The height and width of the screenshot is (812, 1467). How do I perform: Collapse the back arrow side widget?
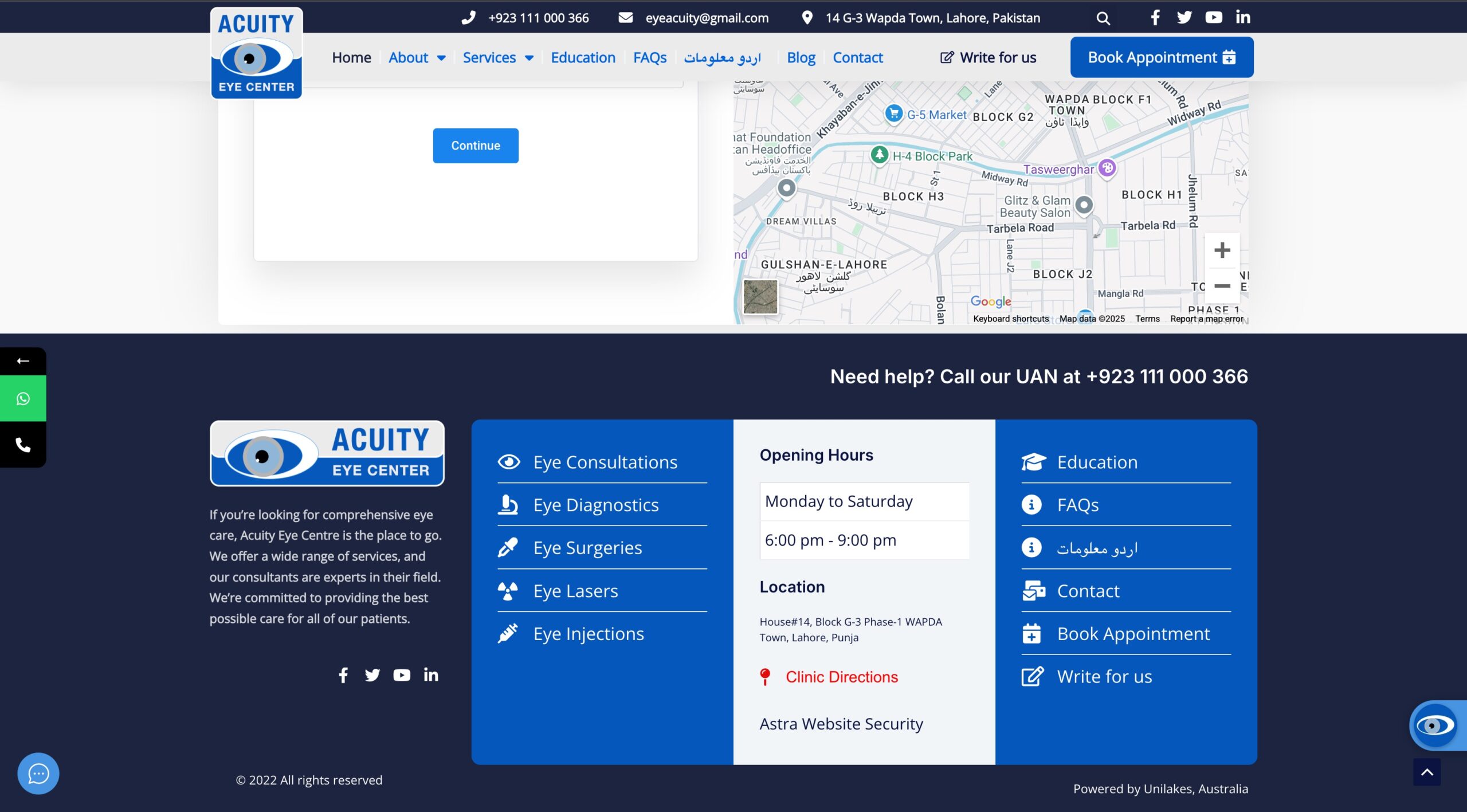click(x=23, y=360)
